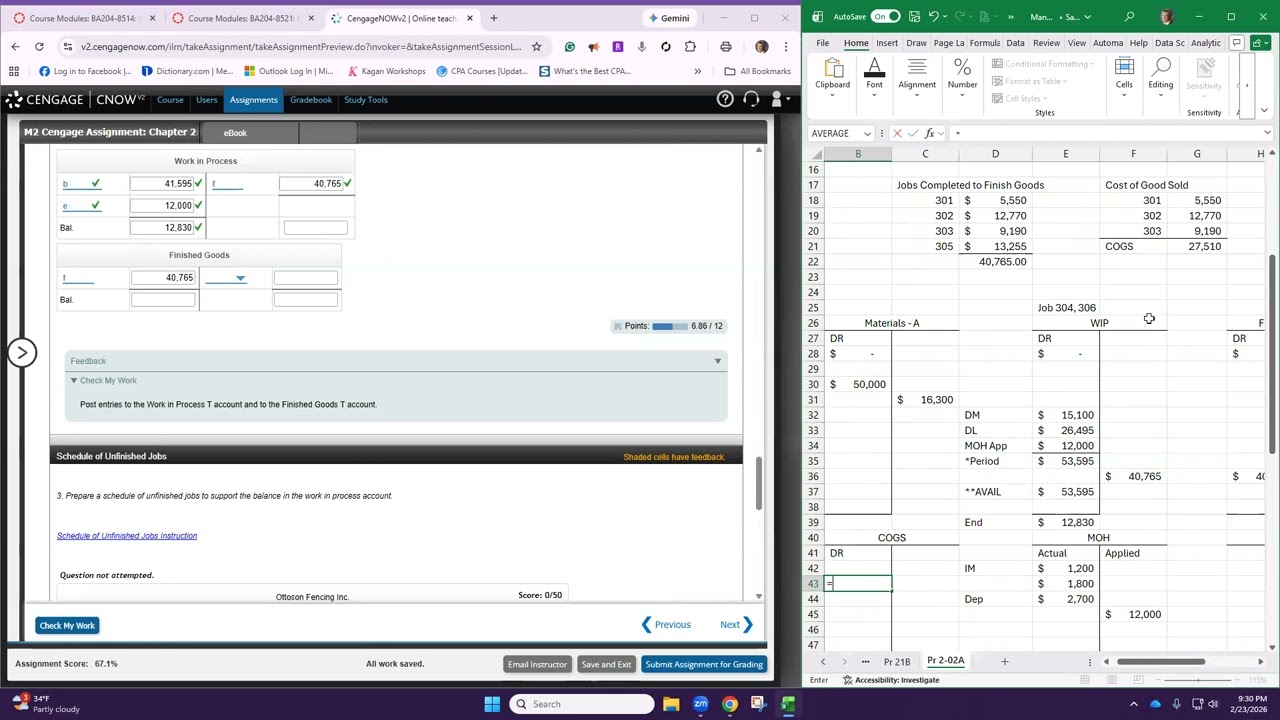Click the Excel Save icon
The height and width of the screenshot is (720, 1280).
click(x=914, y=17)
